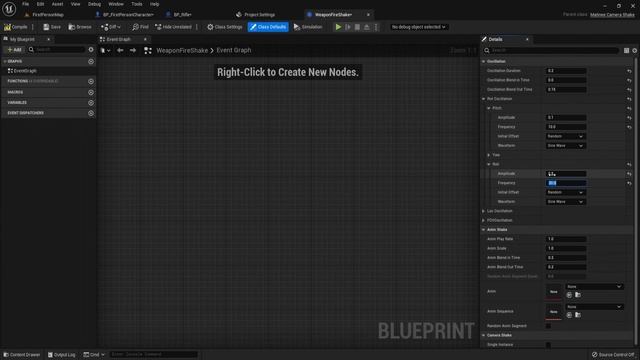640x360 pixels.
Task: Collapse the Graphs category
Action: (5, 61)
